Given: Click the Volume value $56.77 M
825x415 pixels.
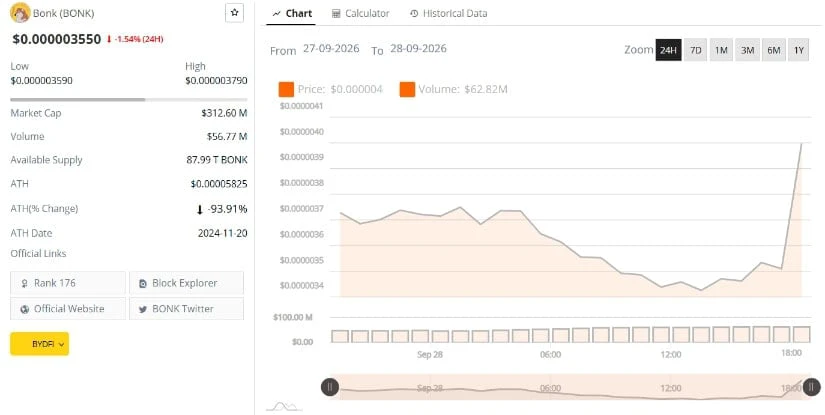Looking at the screenshot, I should pos(227,137).
